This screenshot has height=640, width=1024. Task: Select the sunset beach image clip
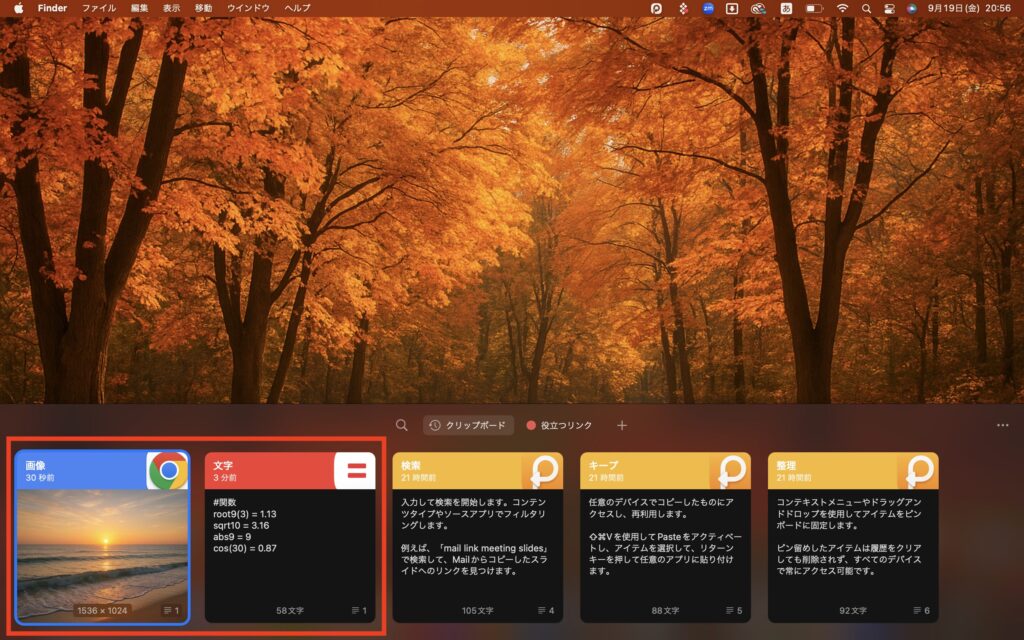pyautogui.click(x=102, y=550)
